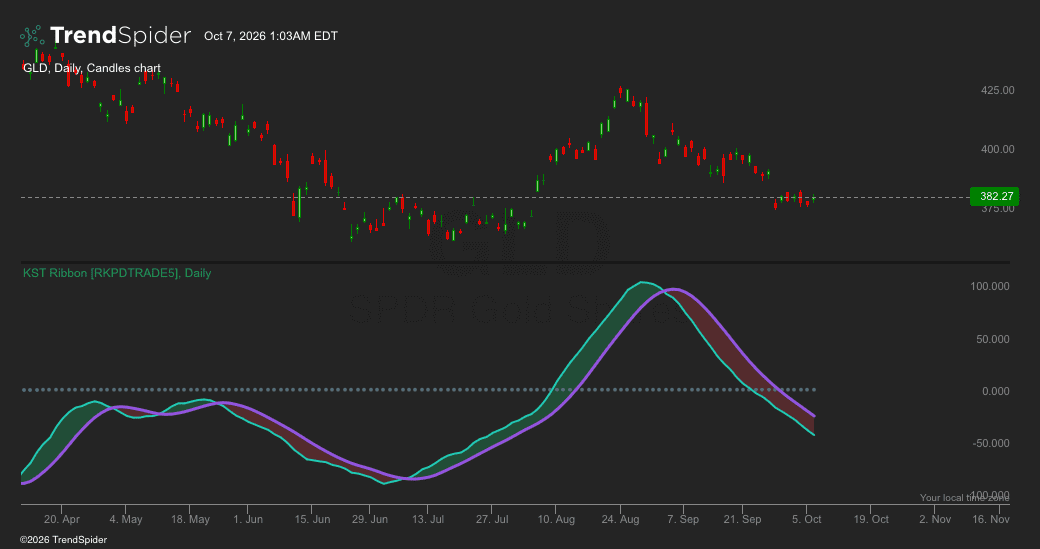
Task: Click the 2. Nov date label
Action: [x=935, y=519]
